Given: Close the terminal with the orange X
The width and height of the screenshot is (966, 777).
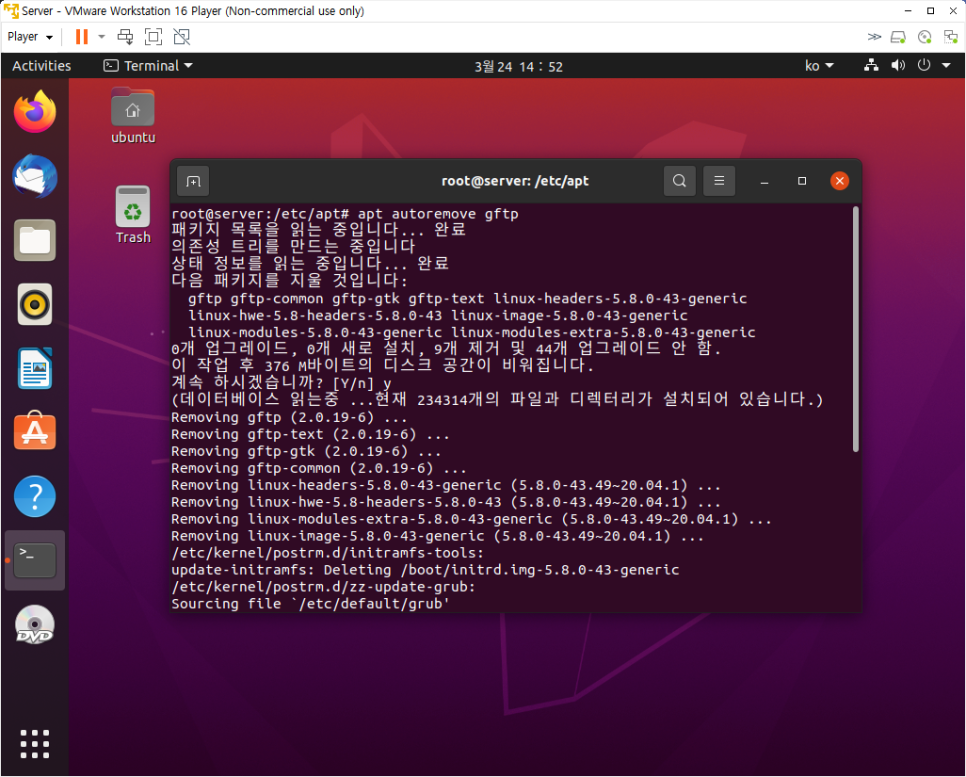Looking at the screenshot, I should click(x=839, y=181).
